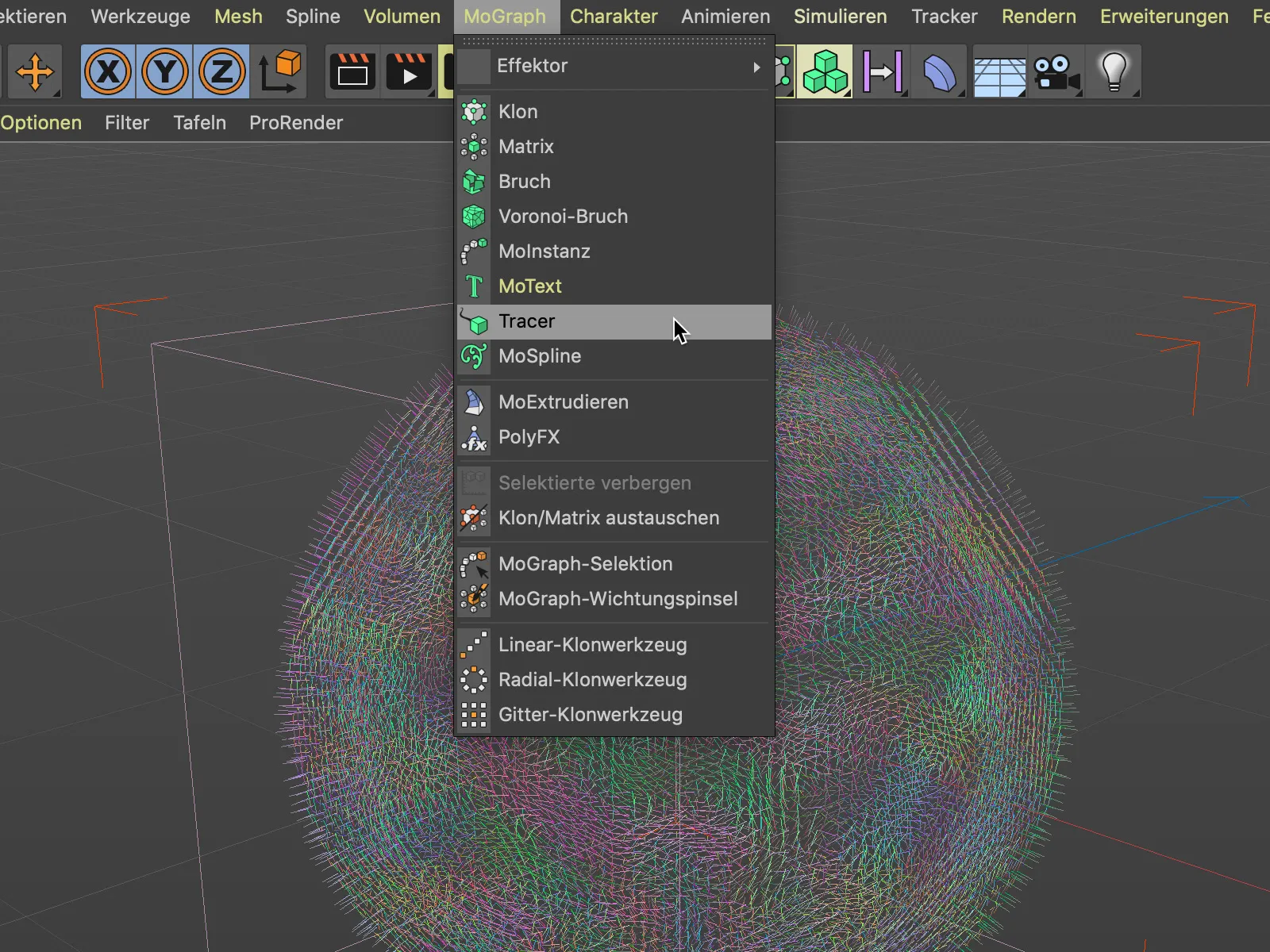Choose MoInstanz menu entry
1270x952 pixels.
[x=614, y=251]
